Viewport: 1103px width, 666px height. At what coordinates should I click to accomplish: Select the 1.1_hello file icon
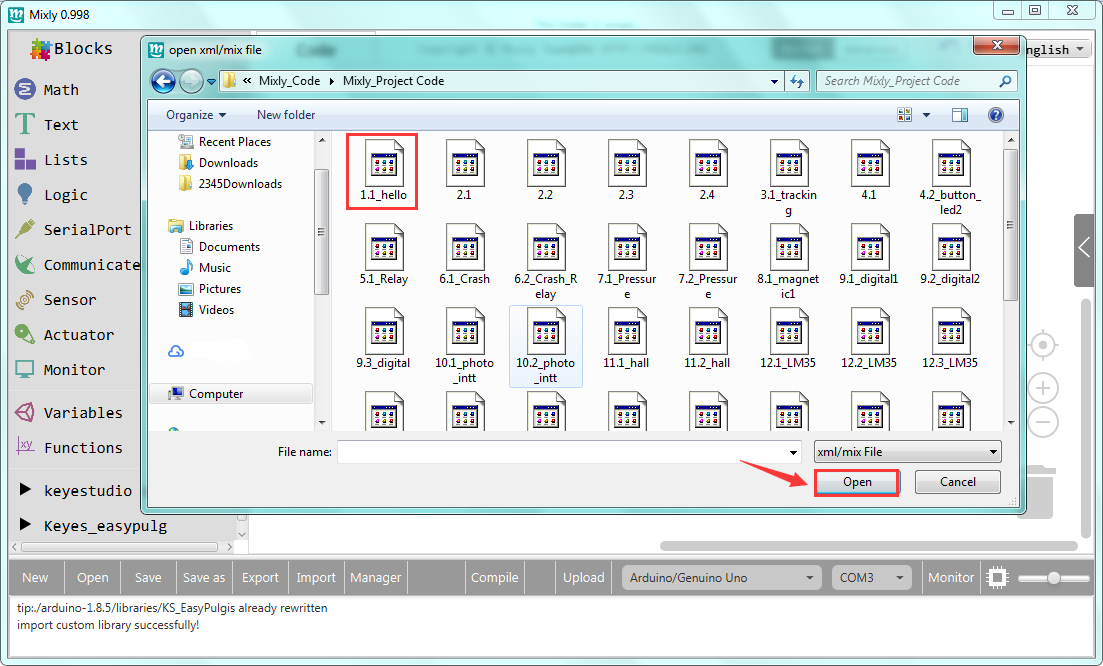383,162
